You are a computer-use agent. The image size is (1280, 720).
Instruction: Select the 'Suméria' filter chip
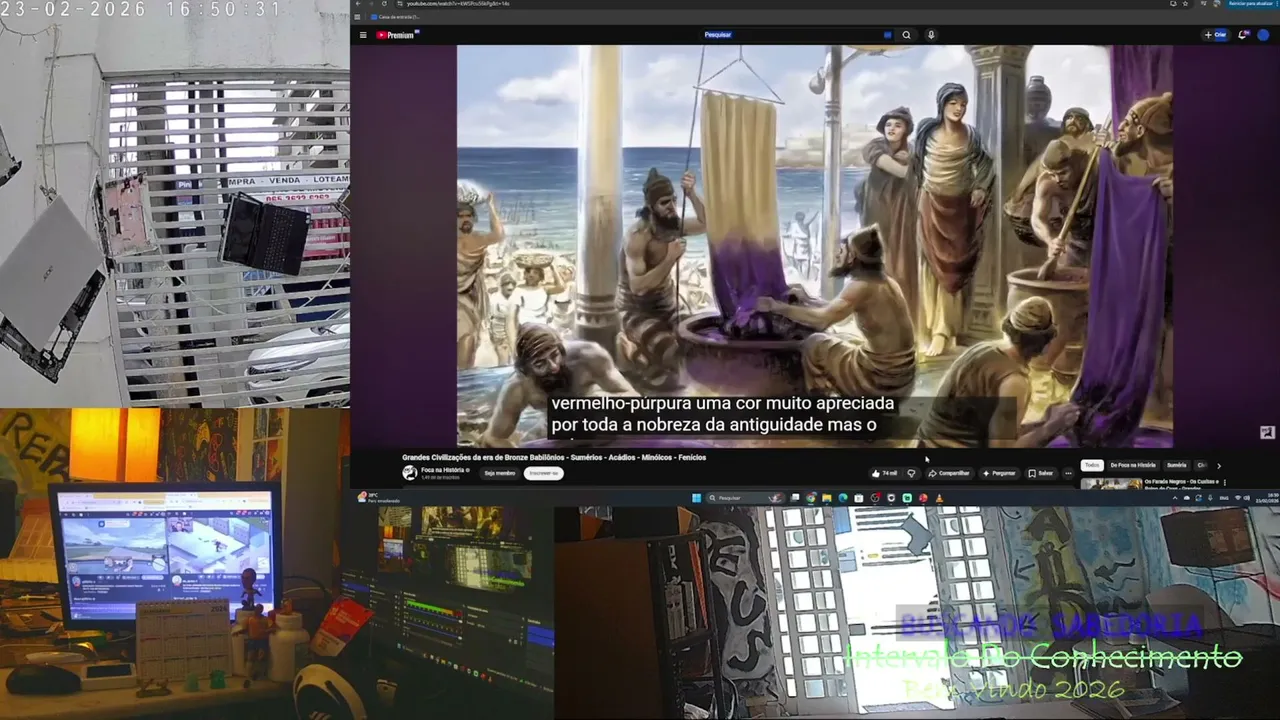tap(1177, 465)
